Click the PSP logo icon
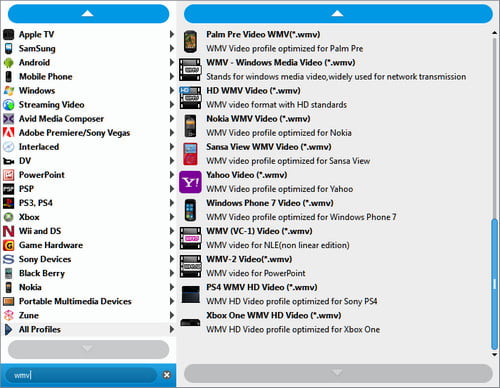Image resolution: width=500 pixels, height=388 pixels. (x=9, y=189)
